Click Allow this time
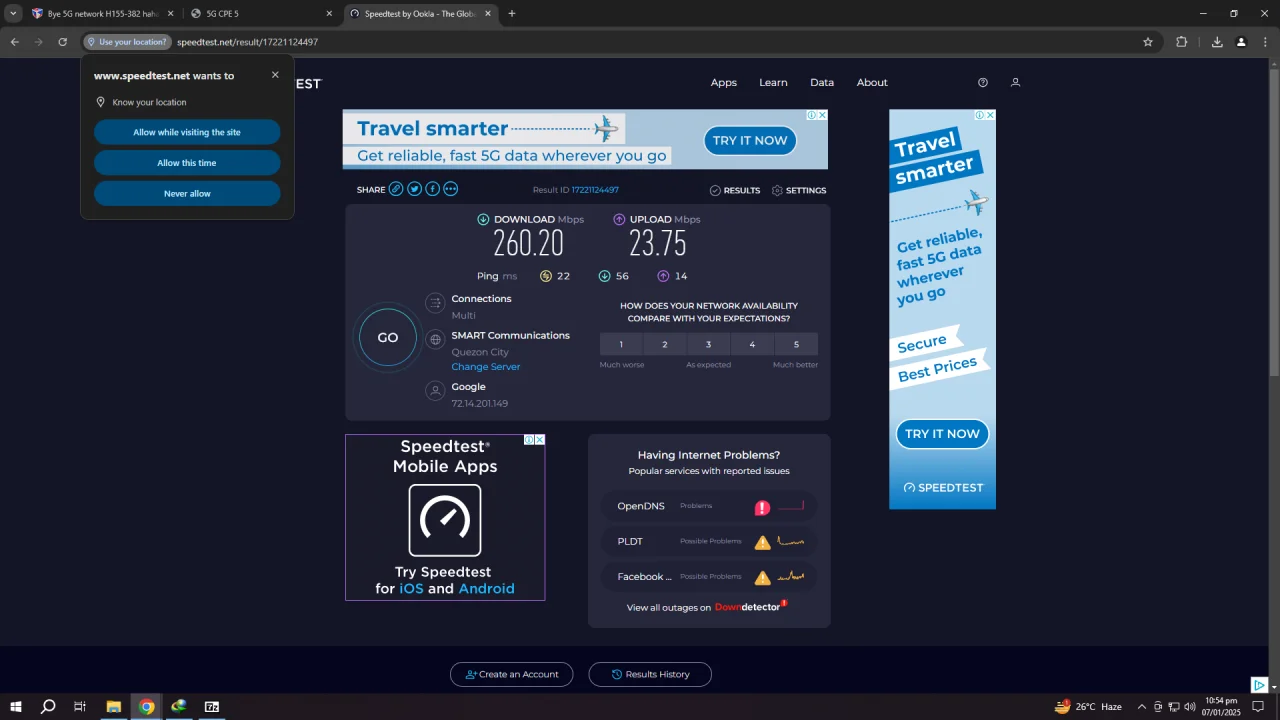 pyautogui.click(x=187, y=163)
